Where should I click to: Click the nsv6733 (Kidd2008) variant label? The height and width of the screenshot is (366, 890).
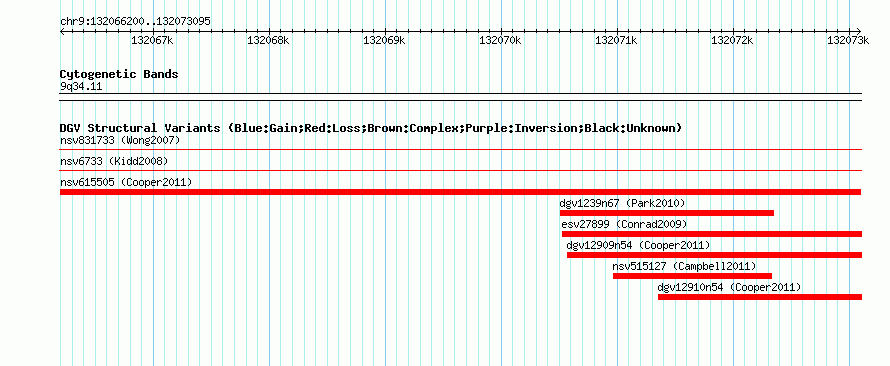114,162
